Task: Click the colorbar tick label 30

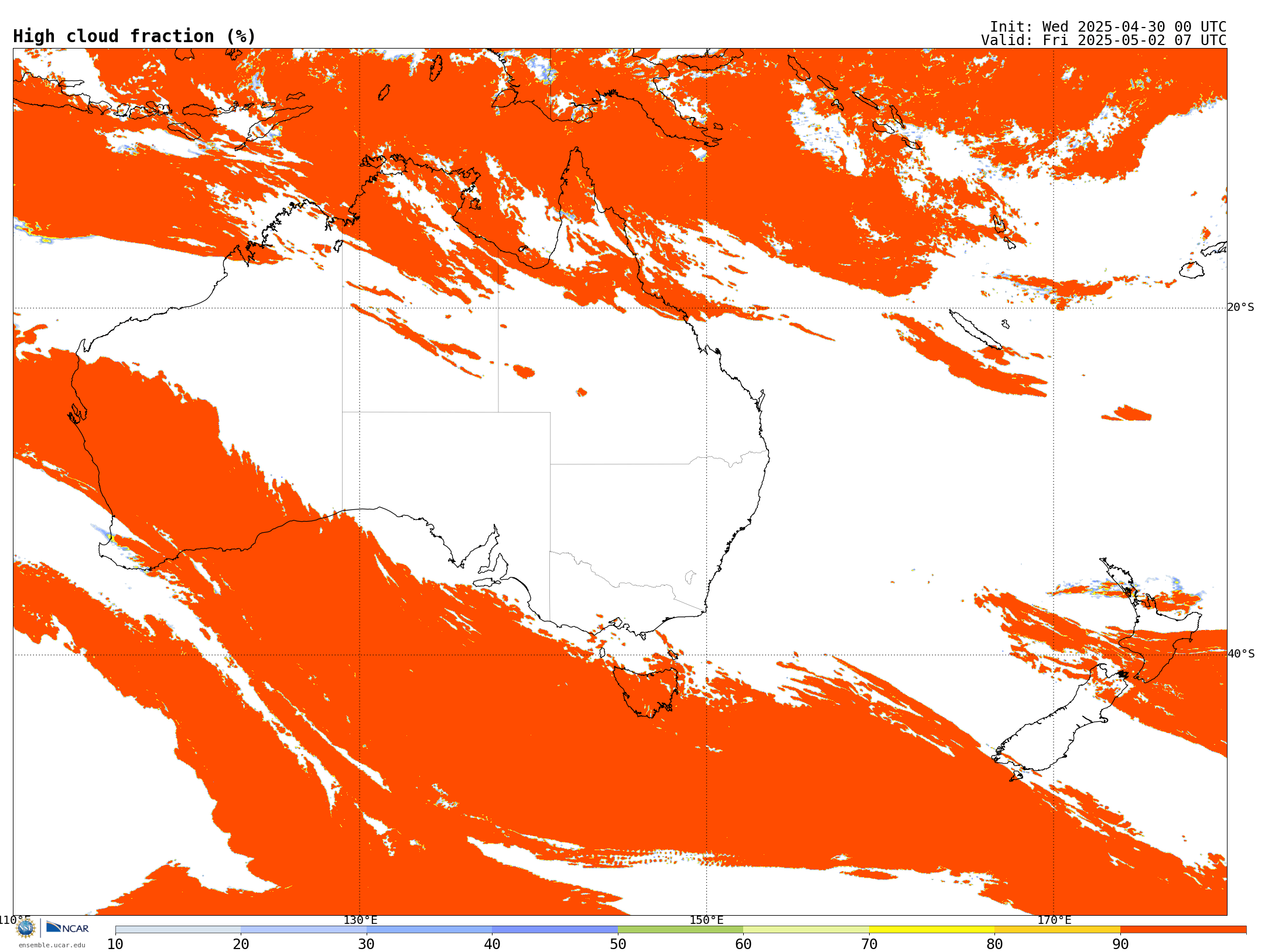Action: tap(367, 944)
